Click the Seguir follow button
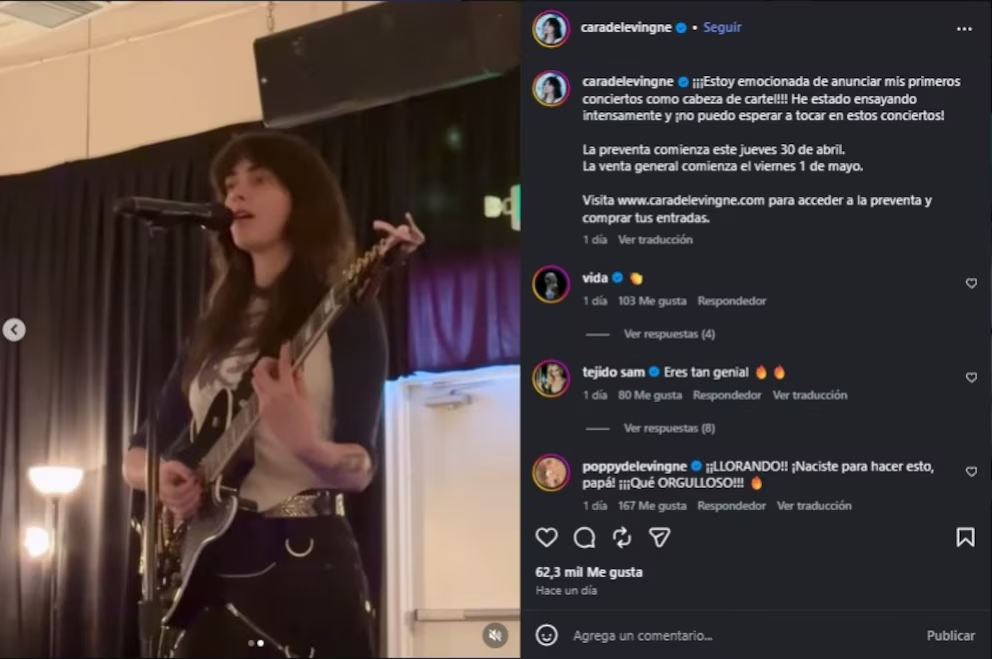This screenshot has width=992, height=659. coord(722,28)
